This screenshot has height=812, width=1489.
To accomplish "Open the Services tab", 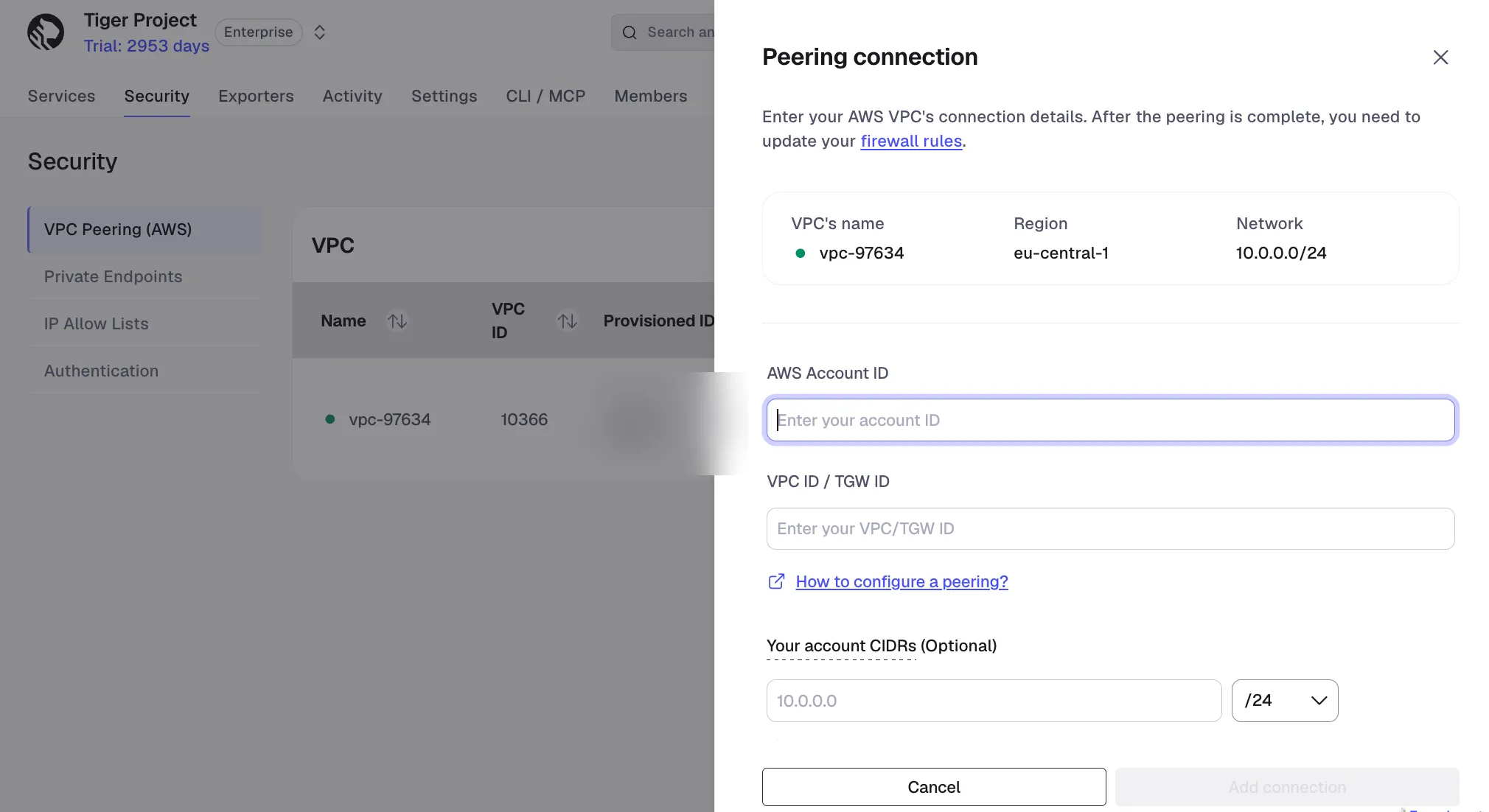I will point(61,96).
